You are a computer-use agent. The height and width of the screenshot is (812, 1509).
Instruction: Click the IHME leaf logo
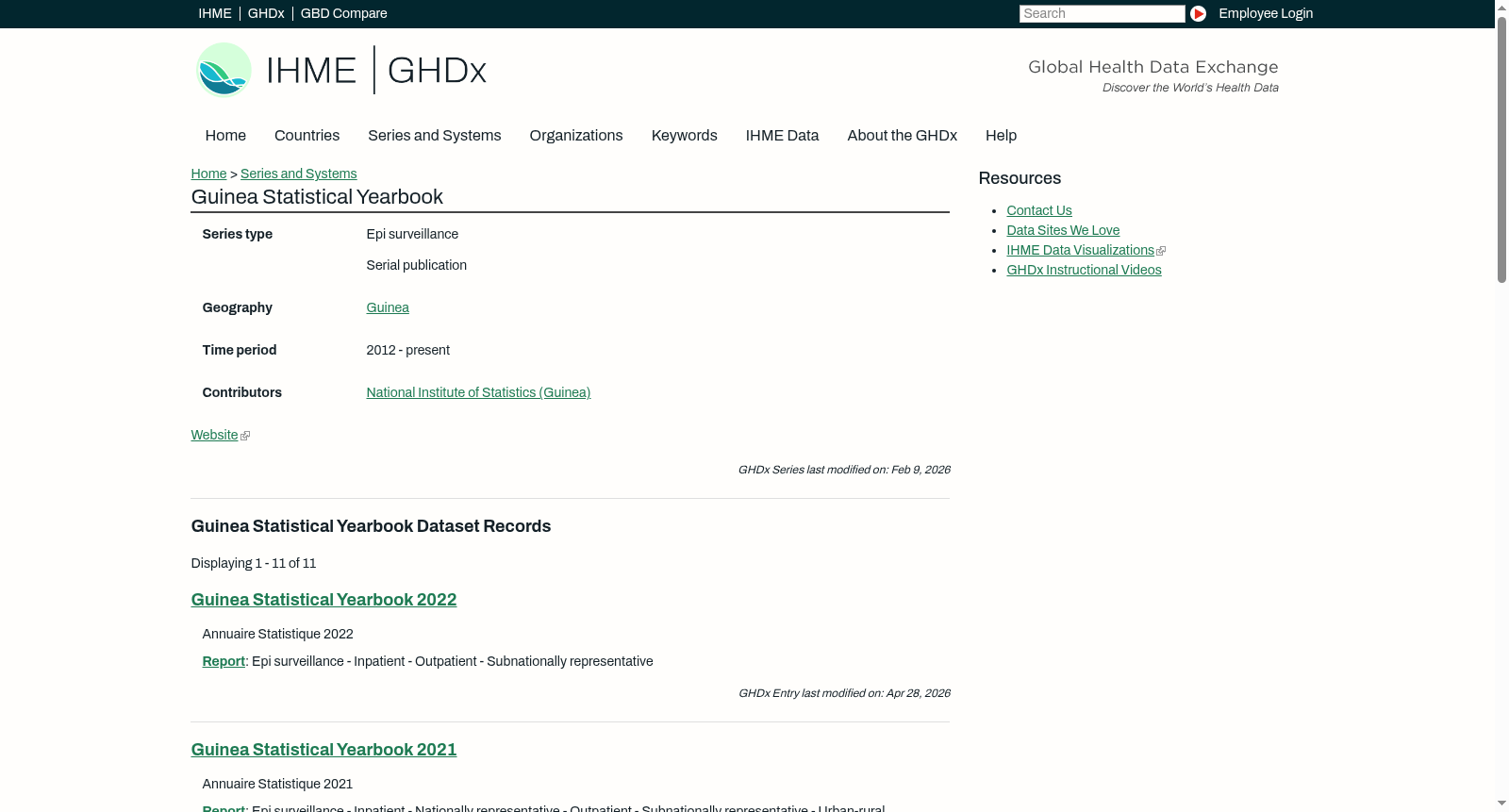click(224, 70)
